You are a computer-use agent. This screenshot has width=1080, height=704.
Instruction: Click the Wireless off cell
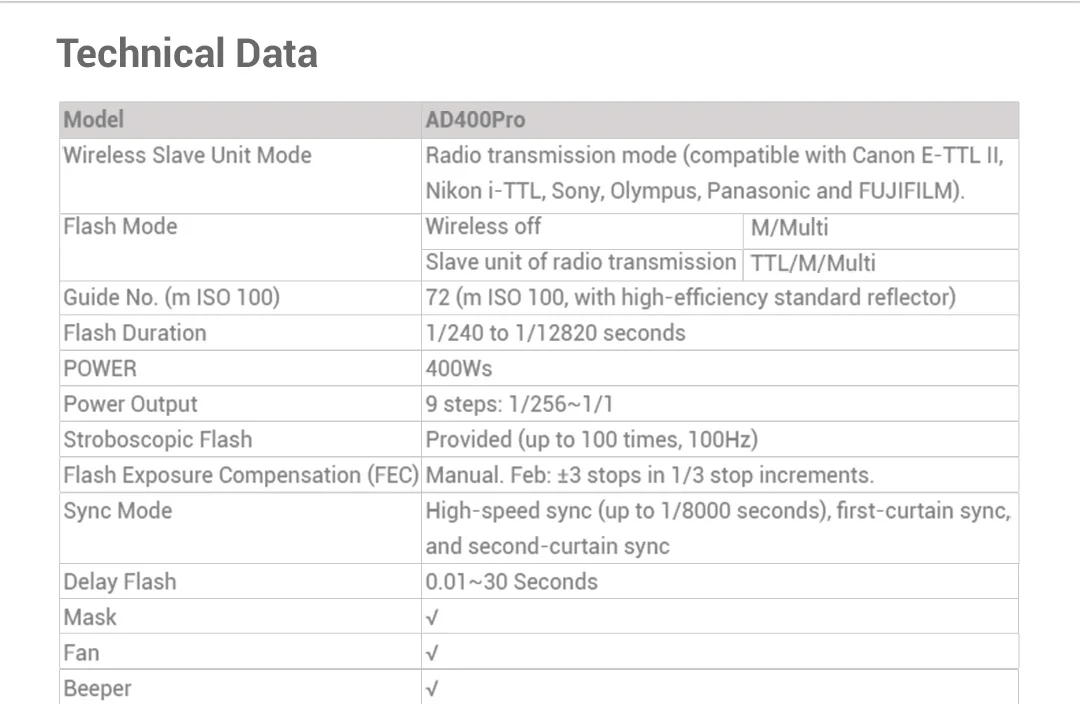(x=483, y=227)
